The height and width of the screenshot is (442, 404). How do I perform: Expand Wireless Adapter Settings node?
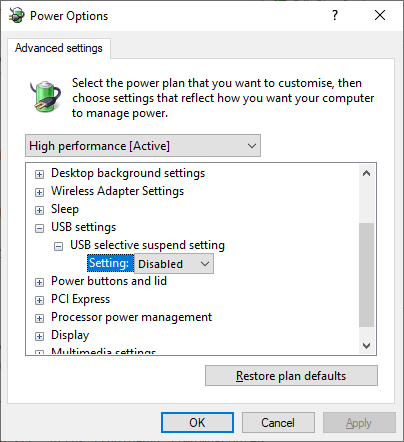(39, 192)
